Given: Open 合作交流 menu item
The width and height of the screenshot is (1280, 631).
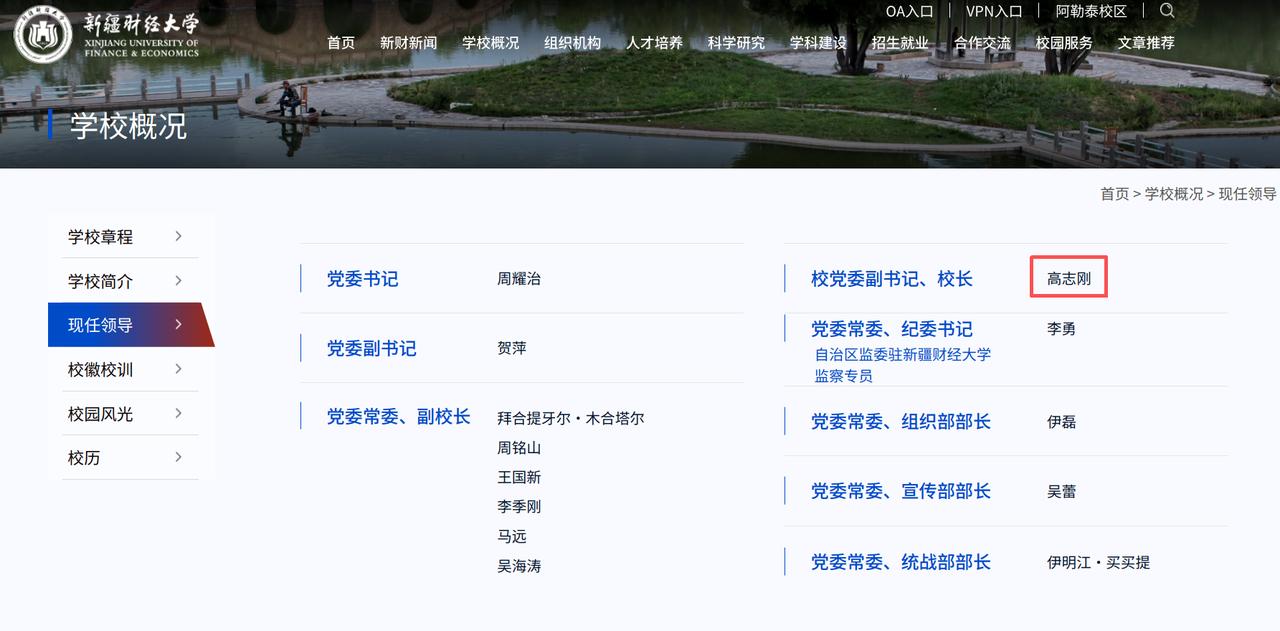Looking at the screenshot, I should tap(982, 43).
